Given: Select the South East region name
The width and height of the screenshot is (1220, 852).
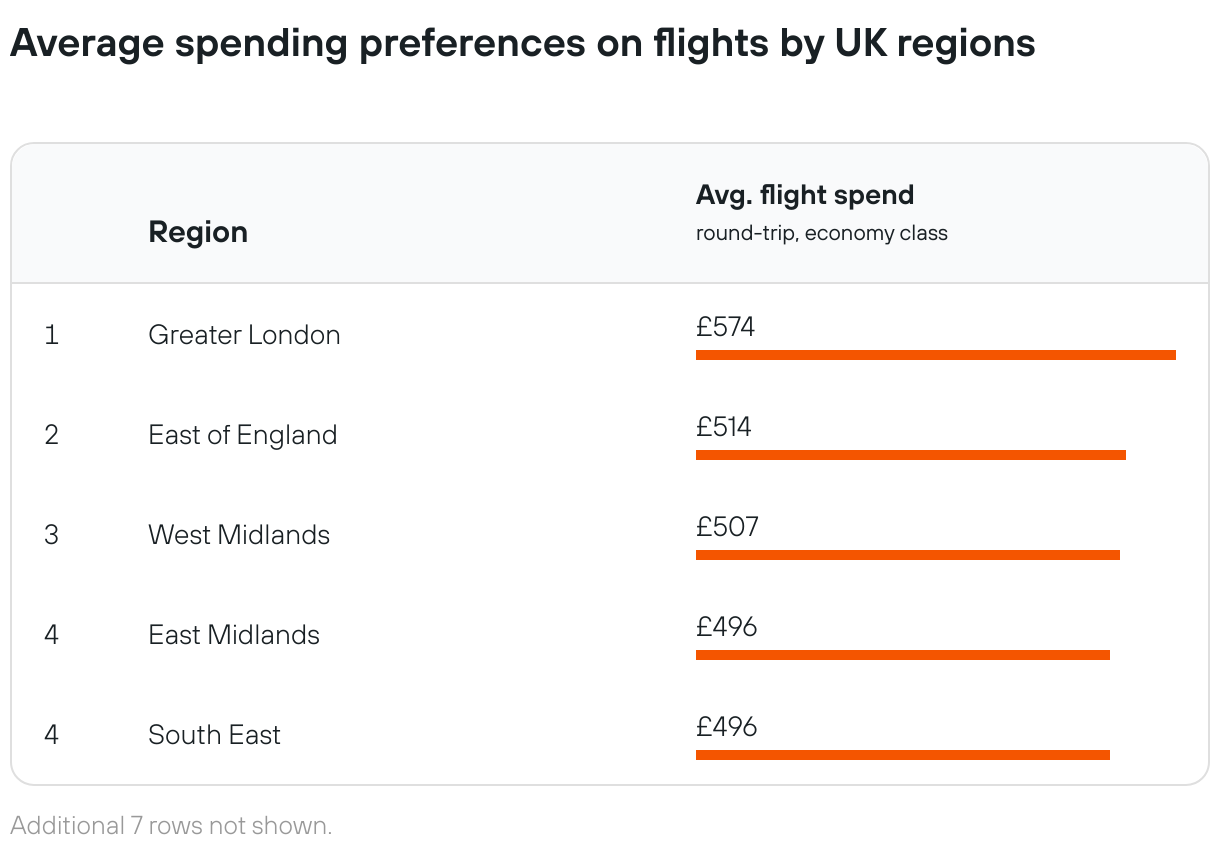Looking at the screenshot, I should point(214,735).
